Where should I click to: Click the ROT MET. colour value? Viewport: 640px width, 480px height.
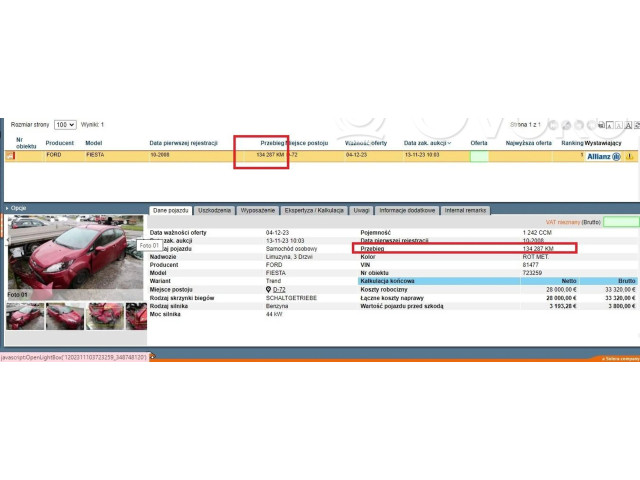tap(536, 257)
